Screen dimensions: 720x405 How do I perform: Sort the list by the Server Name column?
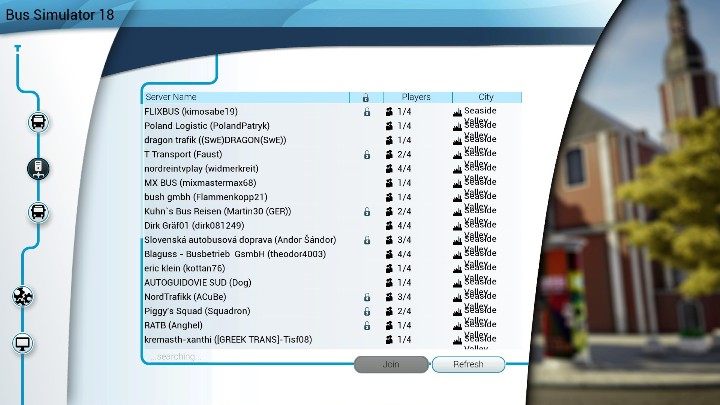point(171,97)
